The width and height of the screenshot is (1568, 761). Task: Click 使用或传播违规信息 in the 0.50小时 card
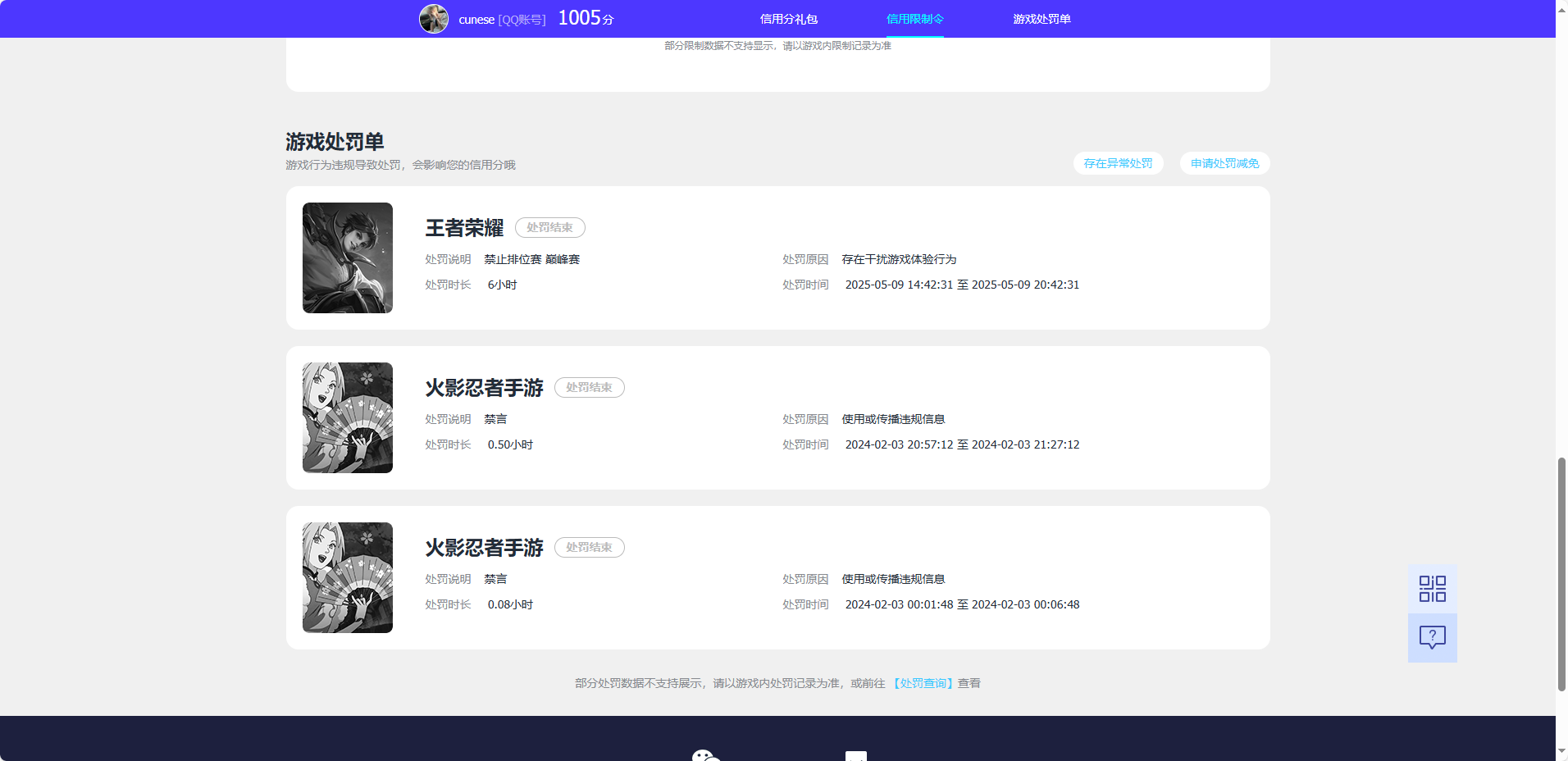893,419
